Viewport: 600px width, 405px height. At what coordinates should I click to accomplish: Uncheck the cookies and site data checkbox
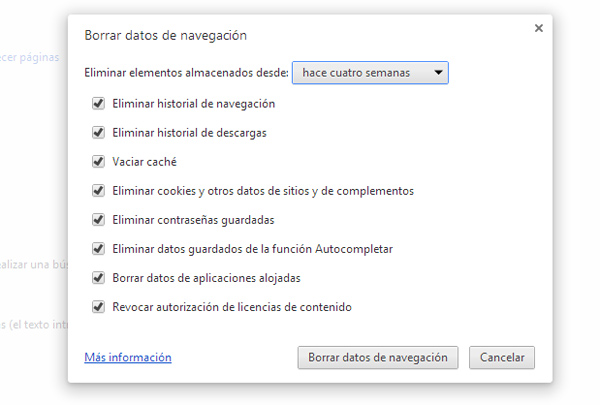coord(98,190)
